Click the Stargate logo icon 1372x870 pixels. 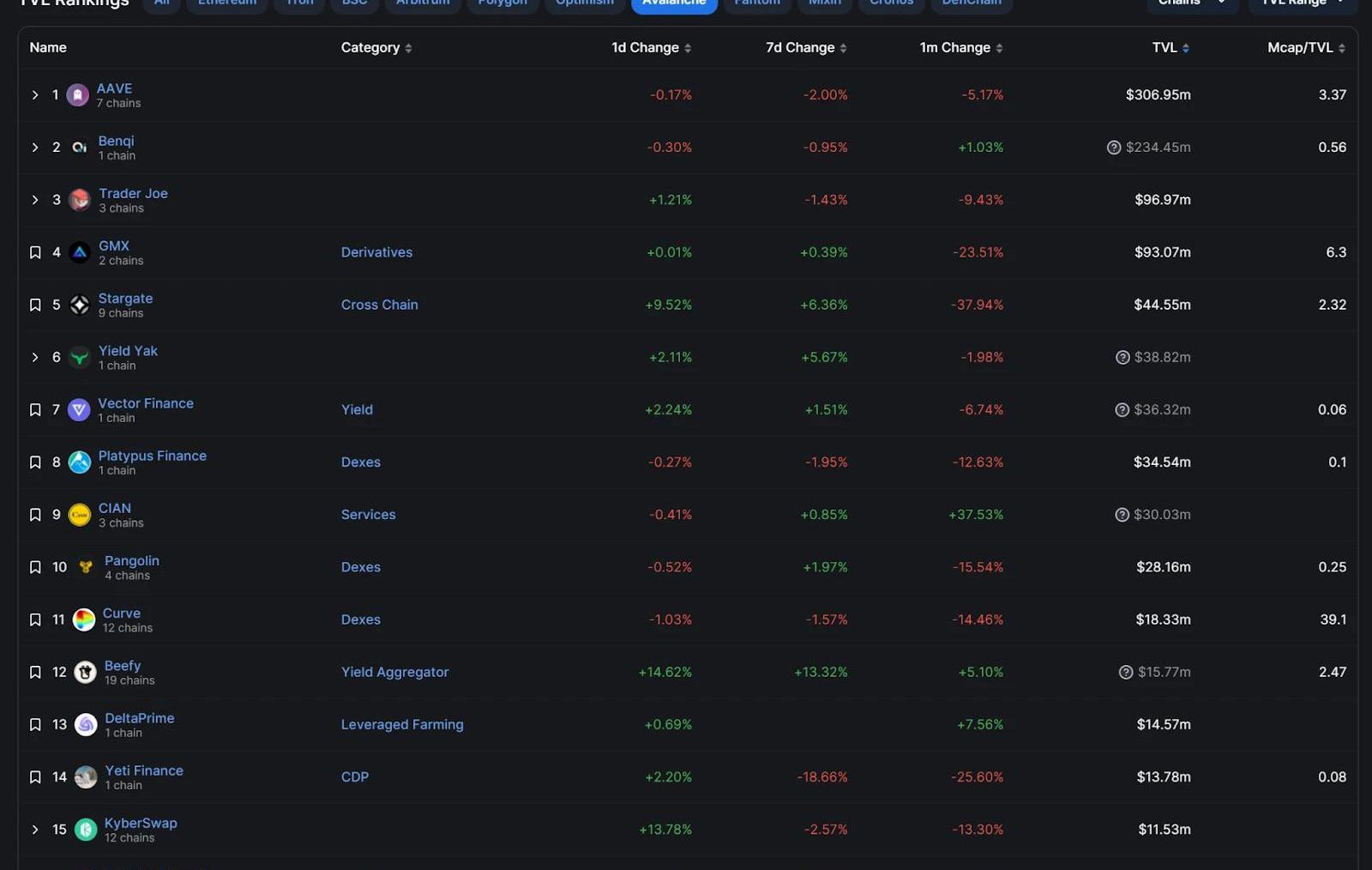[x=80, y=305]
